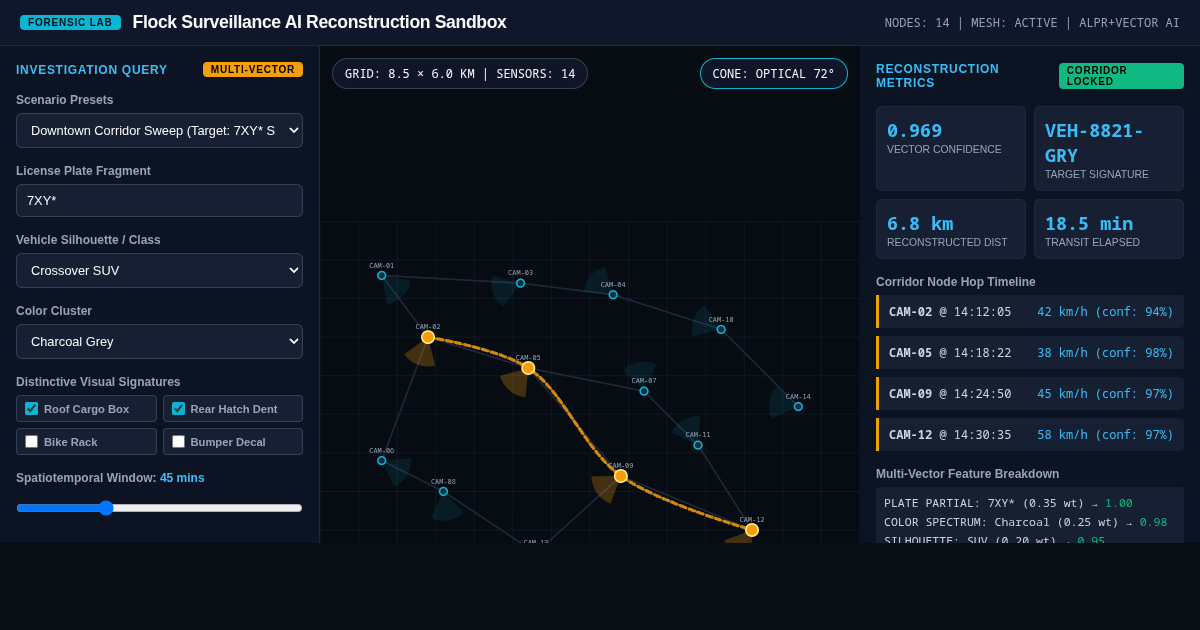1200x630 pixels.
Task: Select the CAM-02 highlighted camera node
Action: click(428, 337)
